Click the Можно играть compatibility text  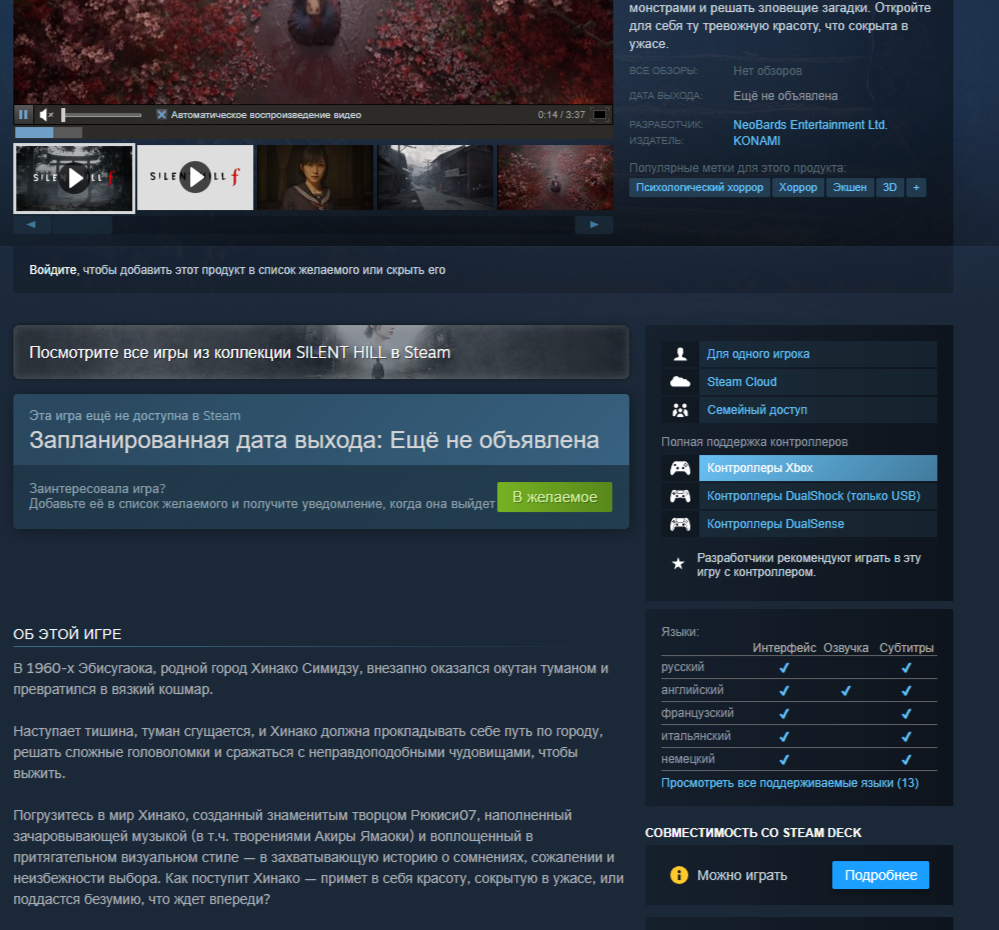click(742, 875)
